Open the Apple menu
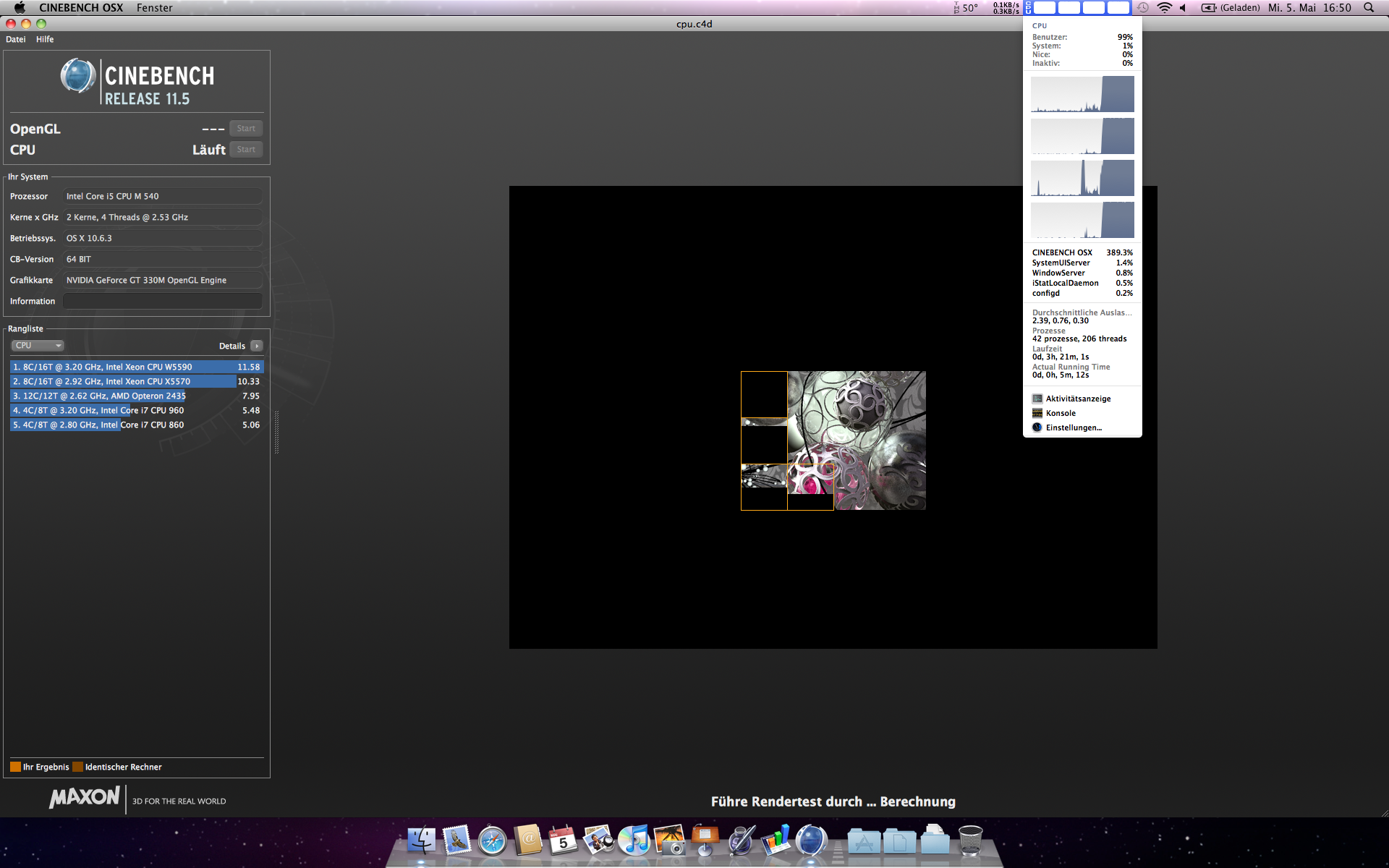This screenshot has width=1389, height=868. (x=20, y=8)
